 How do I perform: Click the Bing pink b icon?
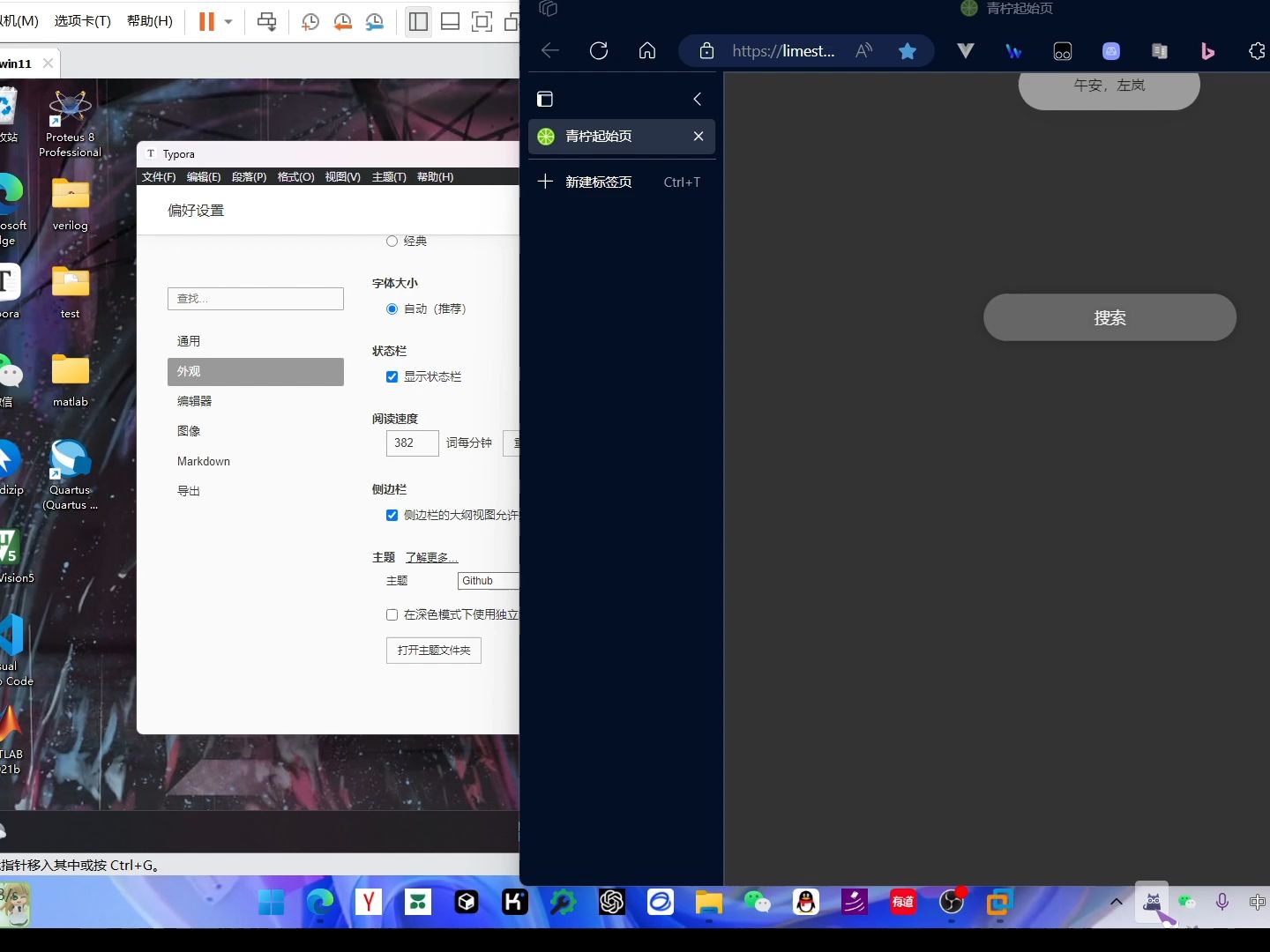coord(1207,51)
